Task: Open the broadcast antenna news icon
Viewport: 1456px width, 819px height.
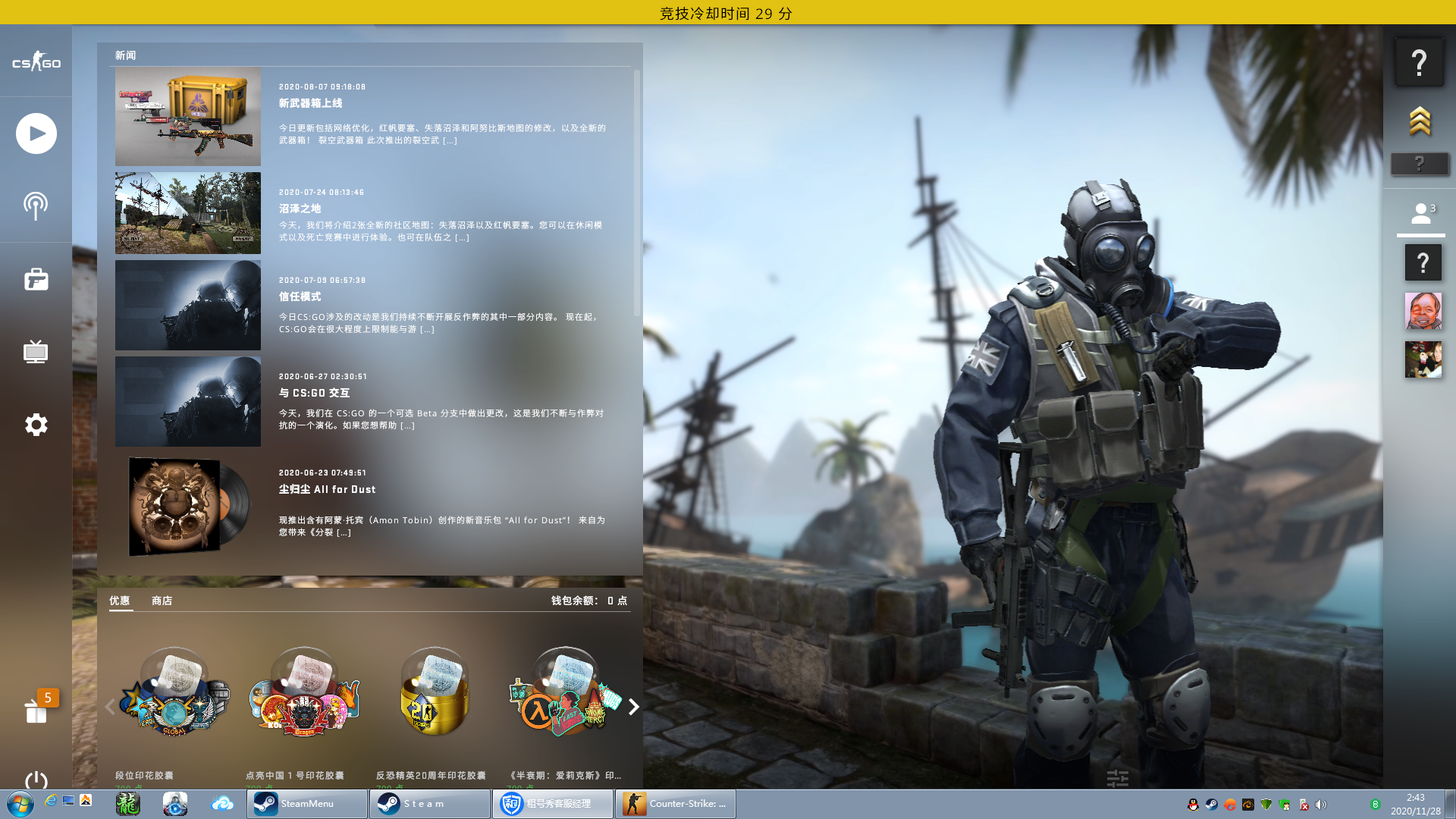Action: coord(36,206)
